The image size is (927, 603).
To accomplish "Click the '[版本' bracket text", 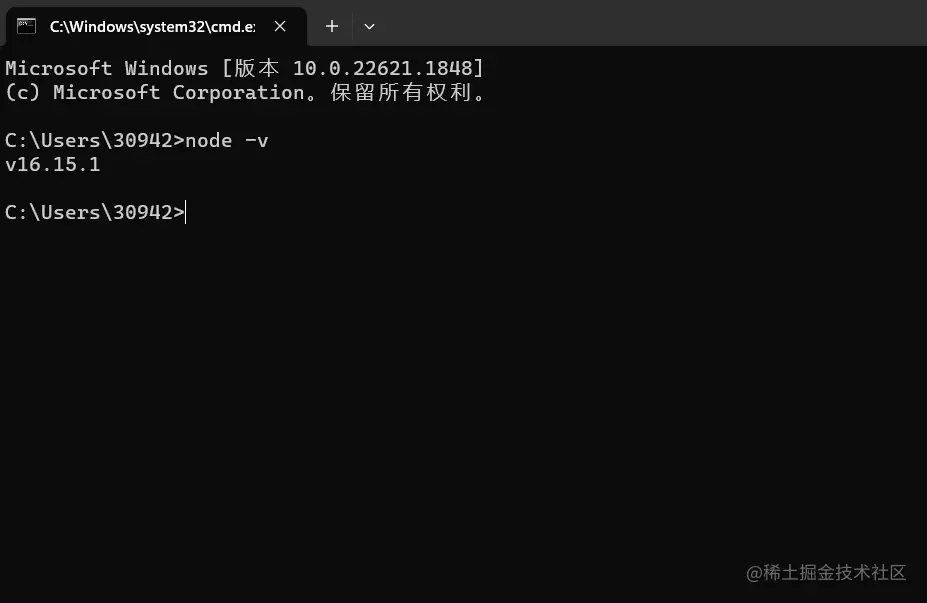I will click(x=252, y=68).
